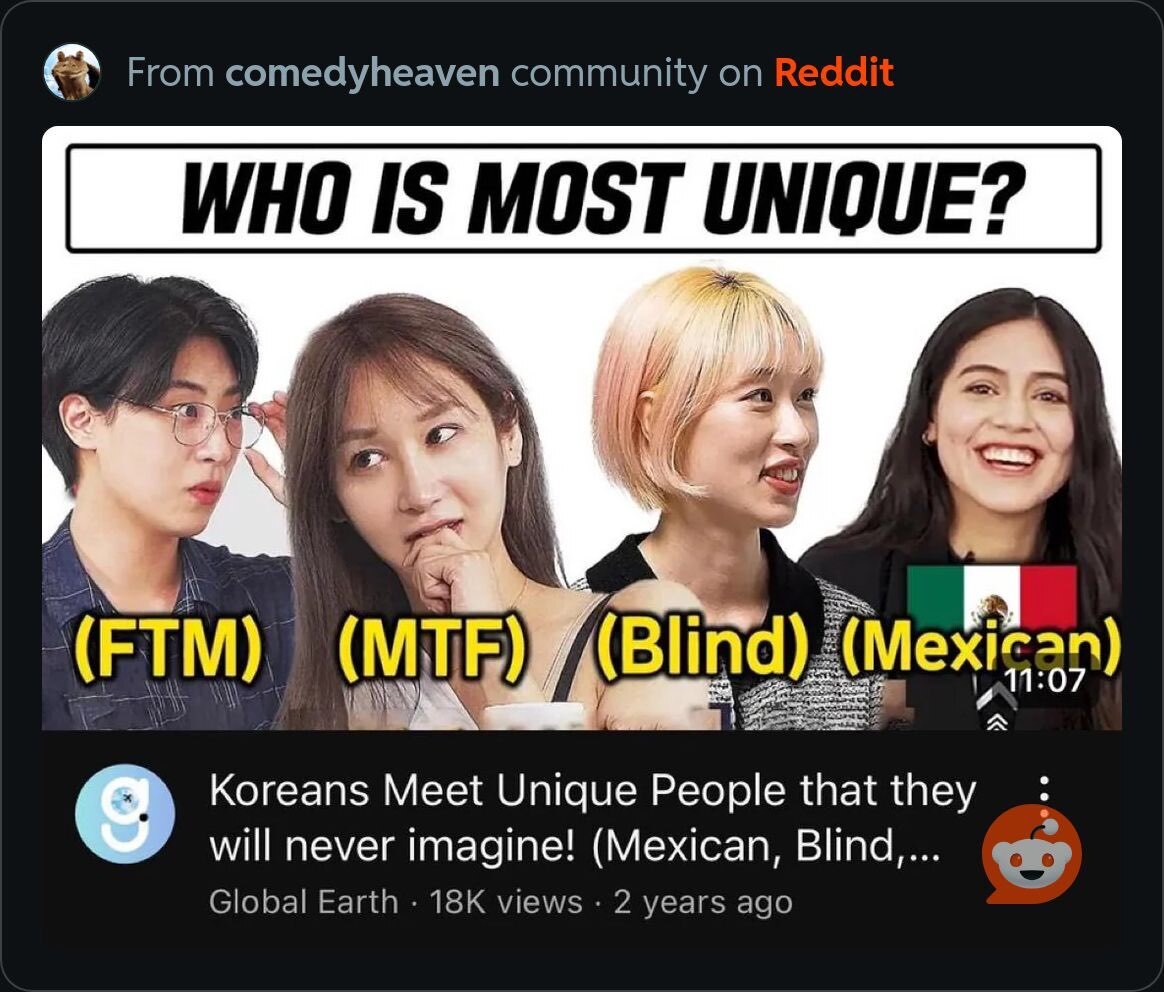The height and width of the screenshot is (992, 1164).
Task: Click the comedyheaven community avatar icon
Action: click(x=72, y=72)
